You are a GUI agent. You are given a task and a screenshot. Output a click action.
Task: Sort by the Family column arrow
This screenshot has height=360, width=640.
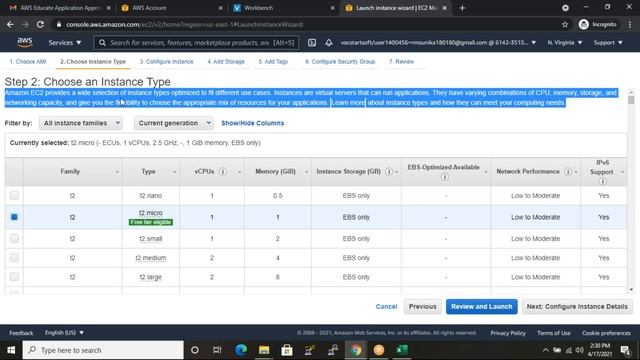tap(117, 172)
